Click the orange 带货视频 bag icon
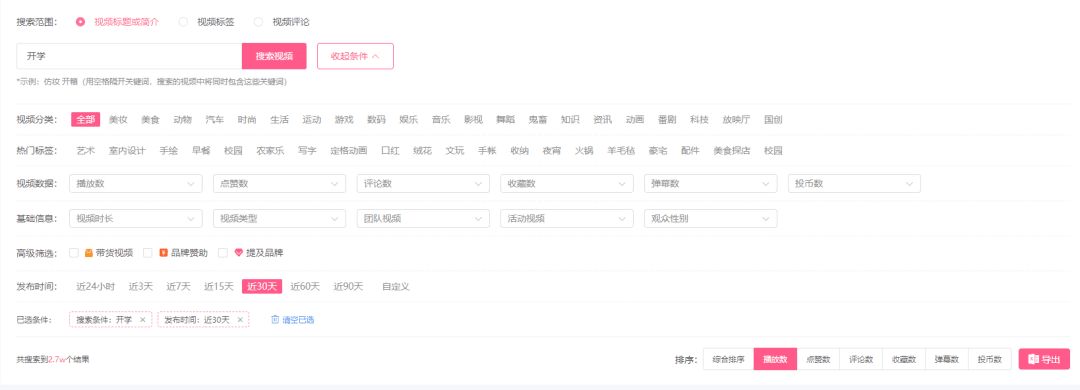The image size is (1080, 390). (89, 253)
